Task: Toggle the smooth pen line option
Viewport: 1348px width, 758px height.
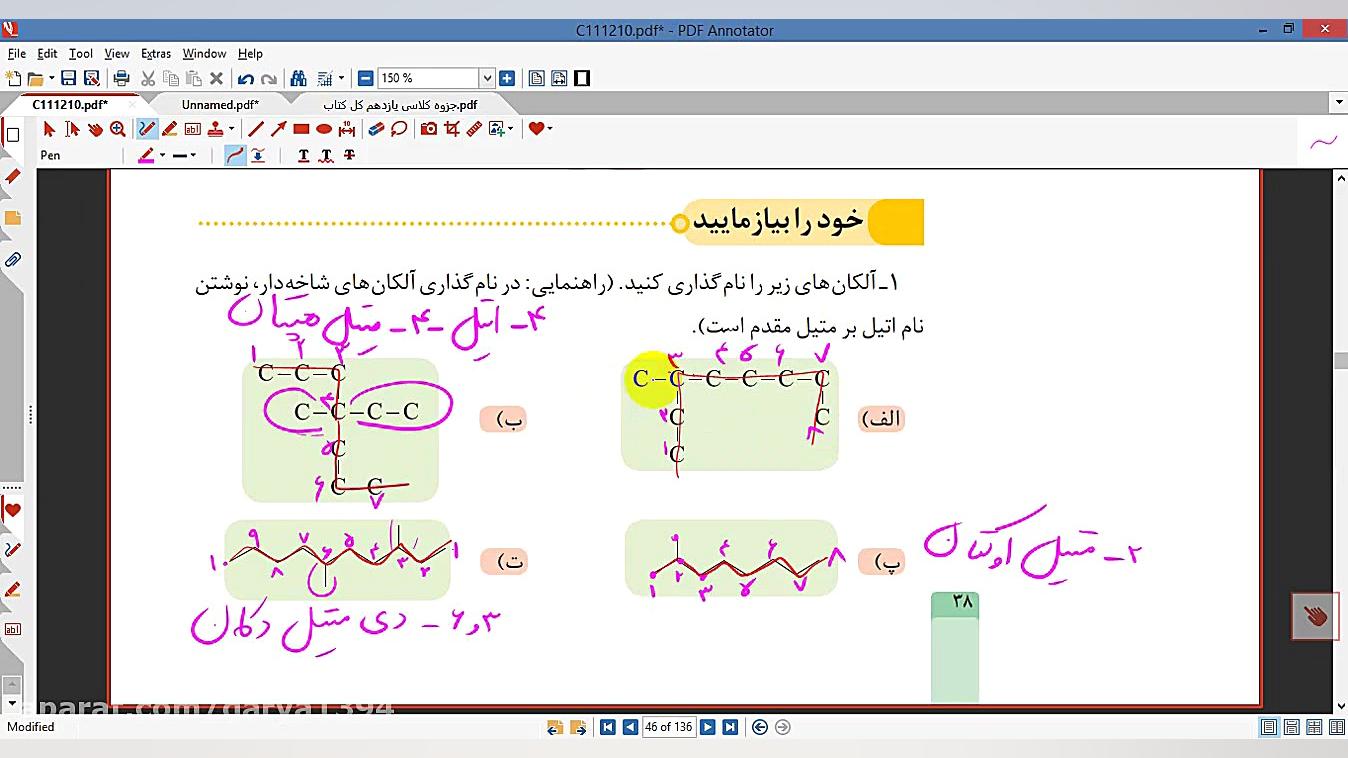Action: tap(235, 155)
